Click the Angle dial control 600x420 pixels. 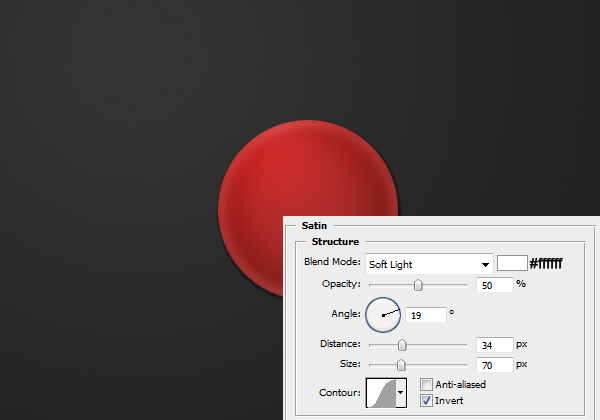[x=383, y=315]
